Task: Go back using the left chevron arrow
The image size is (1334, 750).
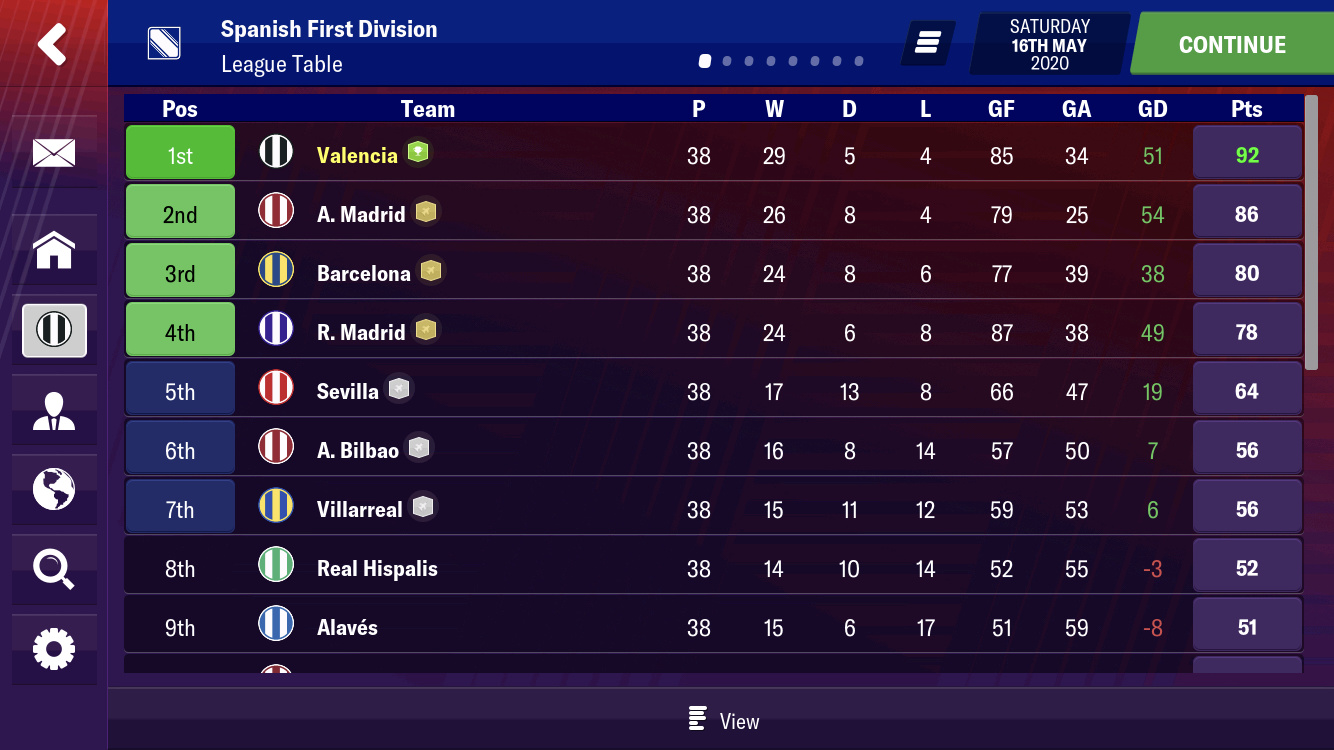Action: [52, 44]
